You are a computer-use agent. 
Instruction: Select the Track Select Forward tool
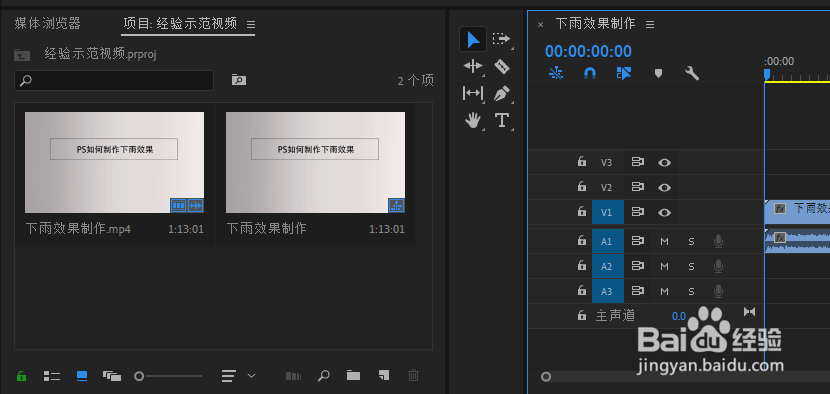(501, 39)
